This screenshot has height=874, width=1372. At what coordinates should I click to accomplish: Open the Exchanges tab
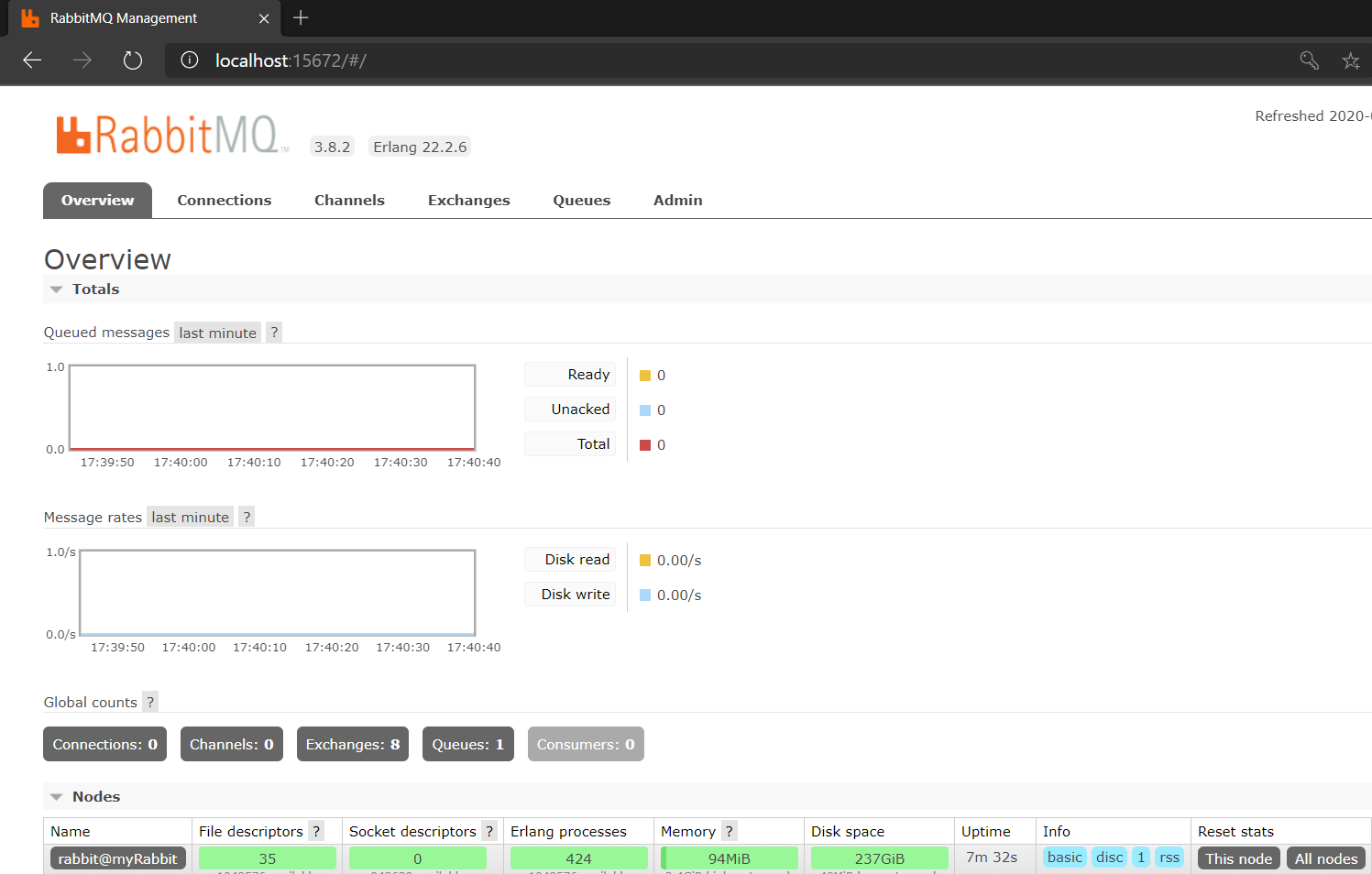(468, 201)
